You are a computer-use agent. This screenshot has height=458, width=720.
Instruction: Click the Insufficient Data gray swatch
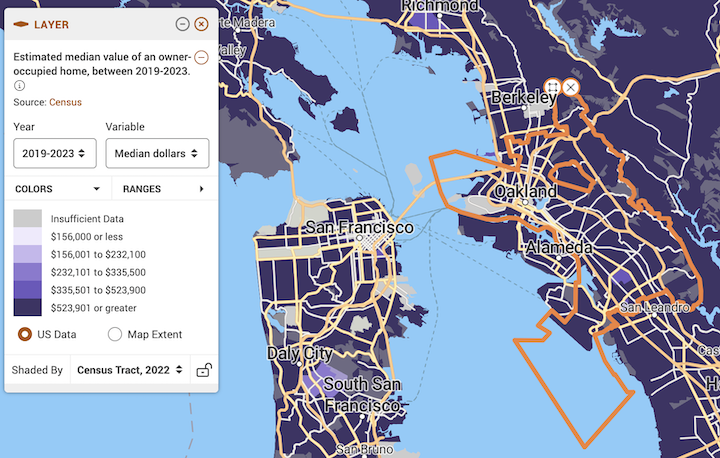(x=27, y=218)
